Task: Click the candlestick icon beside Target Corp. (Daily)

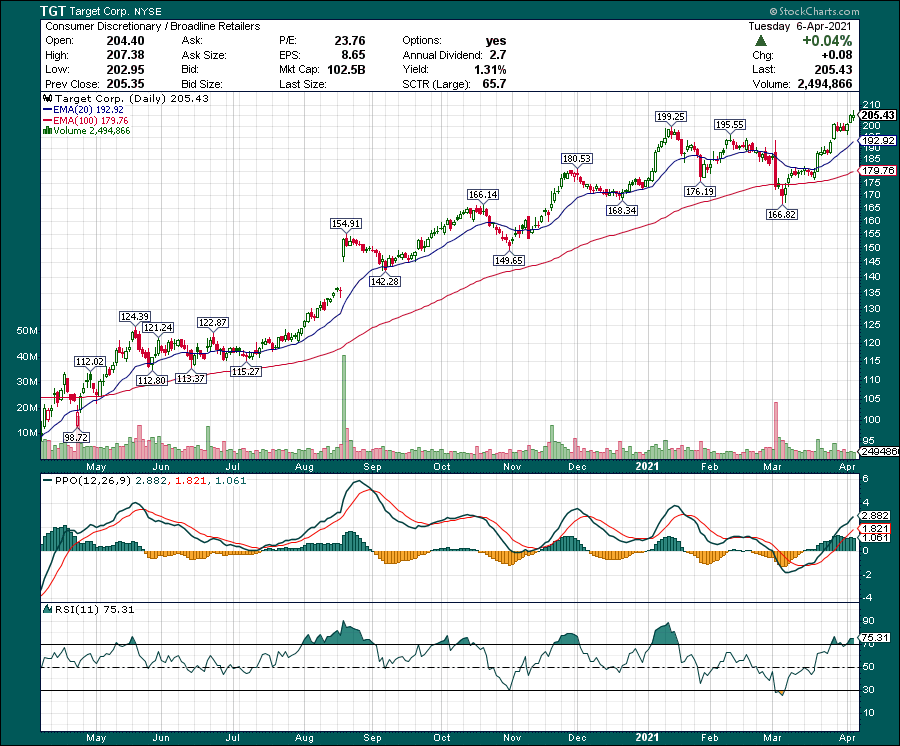Action: 48,99
